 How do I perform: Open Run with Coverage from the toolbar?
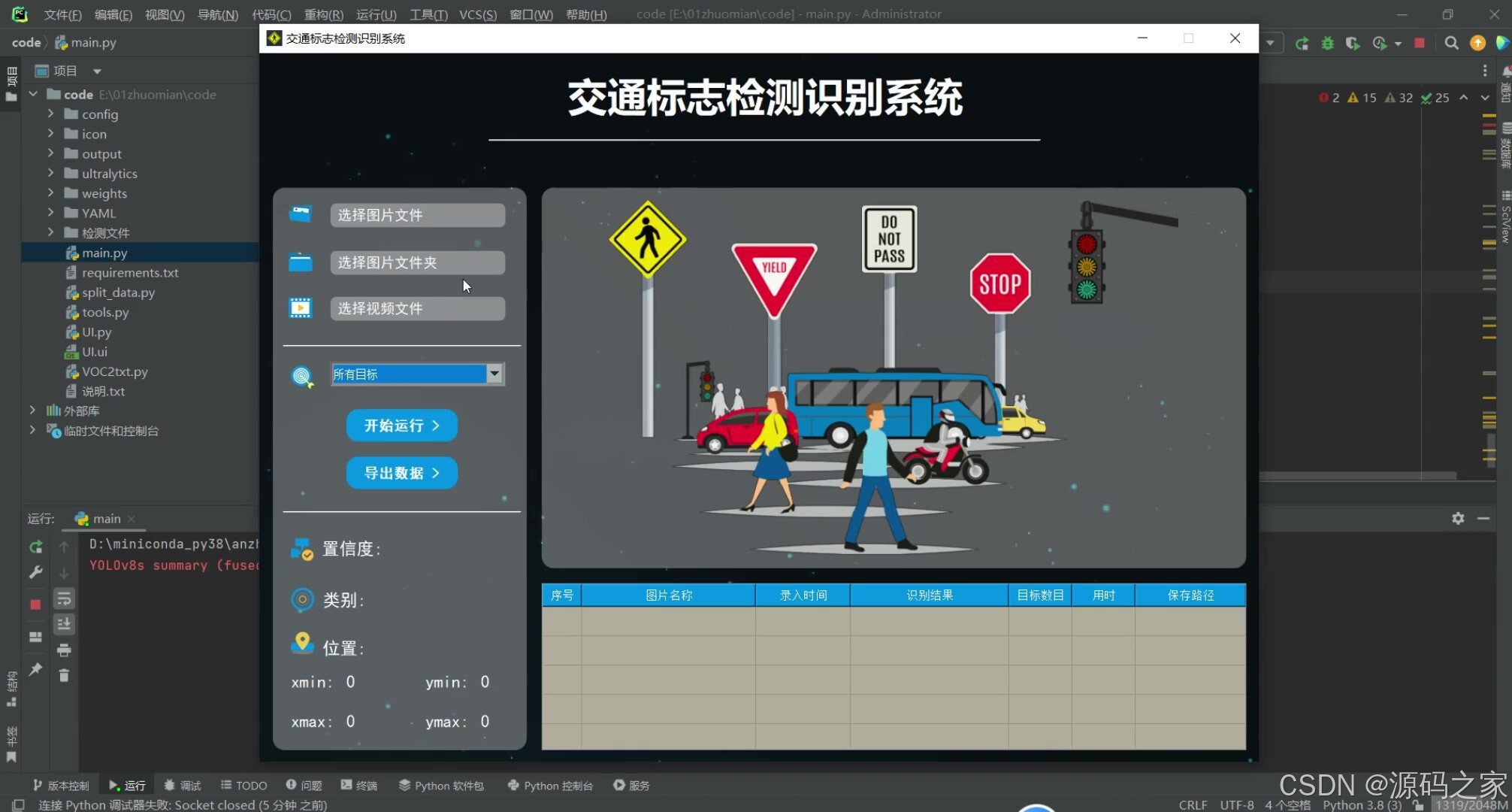pos(1353,43)
